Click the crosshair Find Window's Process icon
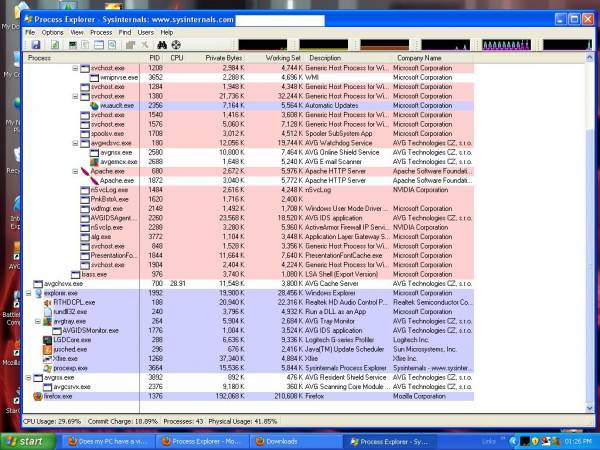 coord(176,45)
